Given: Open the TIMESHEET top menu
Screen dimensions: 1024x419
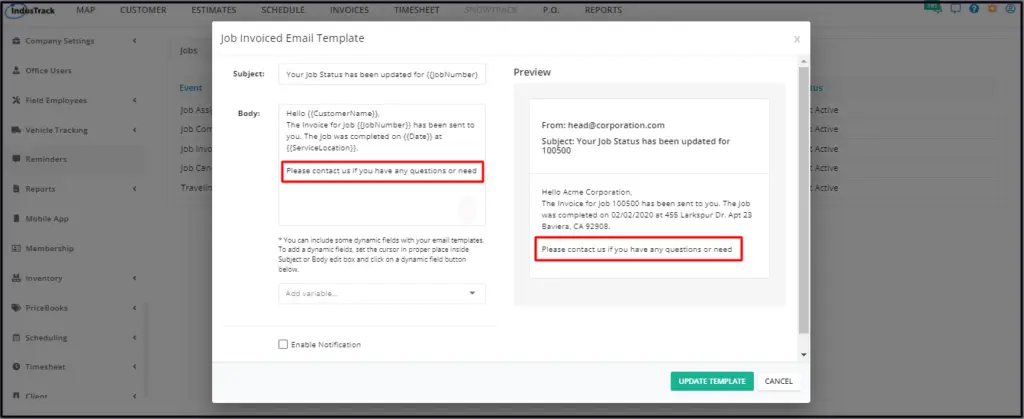Looking at the screenshot, I should [x=417, y=10].
